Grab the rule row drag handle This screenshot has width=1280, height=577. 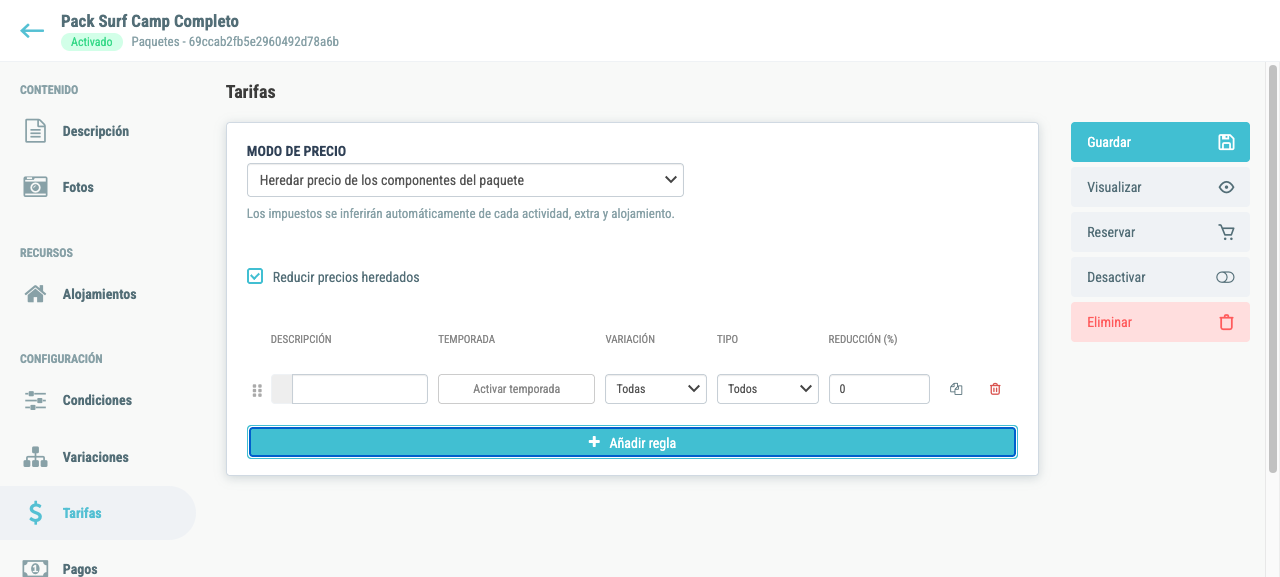(x=257, y=390)
